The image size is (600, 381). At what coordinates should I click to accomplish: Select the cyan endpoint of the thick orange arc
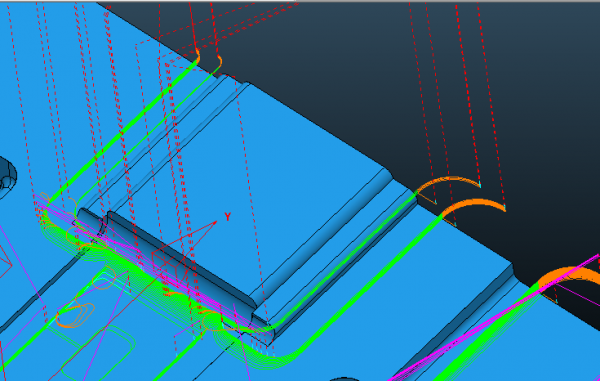click(x=504, y=208)
